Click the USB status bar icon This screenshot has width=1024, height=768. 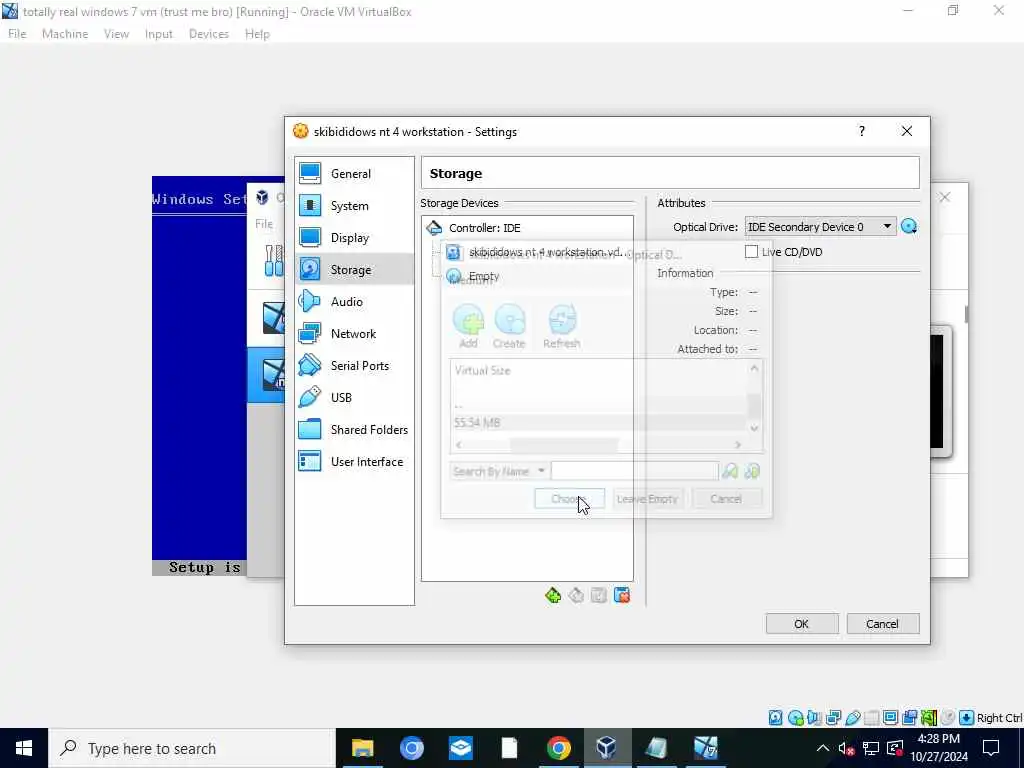[x=852, y=718]
